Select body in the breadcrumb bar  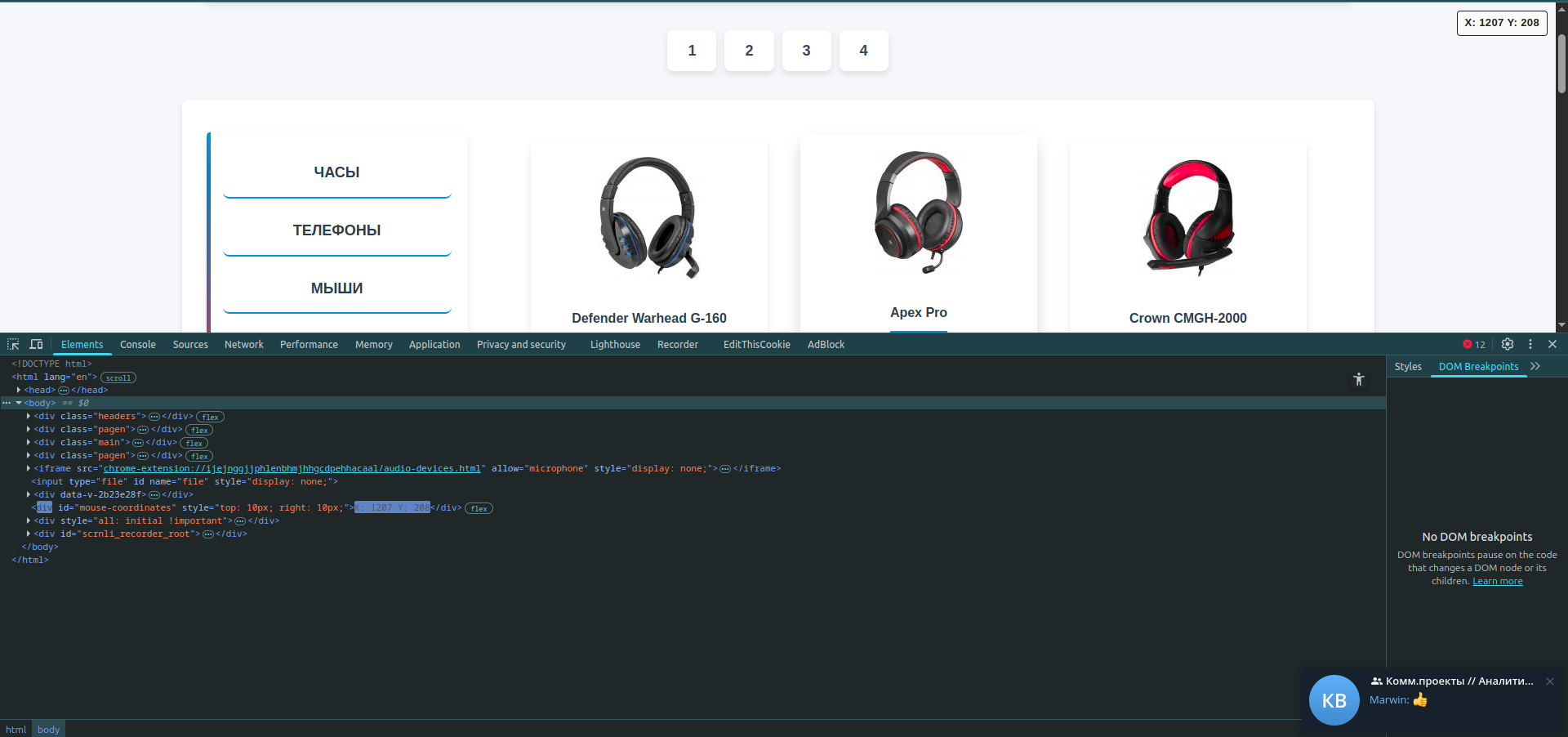click(x=47, y=729)
